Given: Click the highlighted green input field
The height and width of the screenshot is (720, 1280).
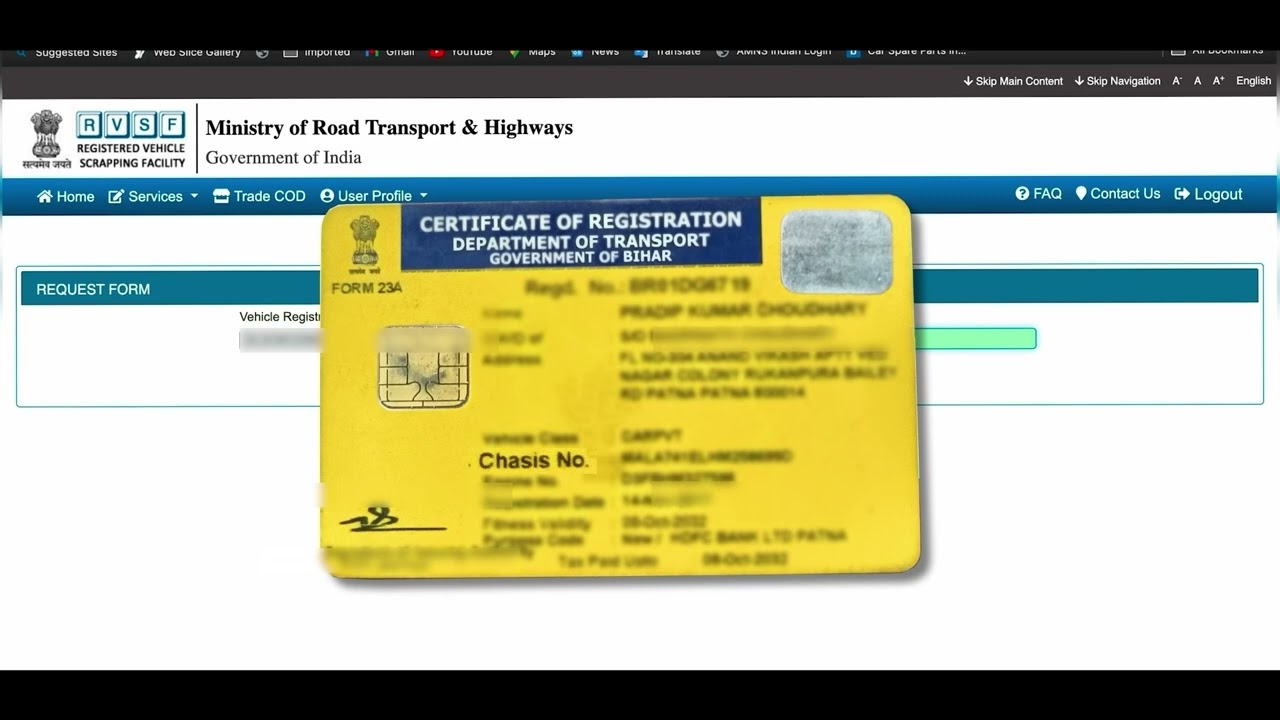Looking at the screenshot, I should pyautogui.click(x=975, y=339).
